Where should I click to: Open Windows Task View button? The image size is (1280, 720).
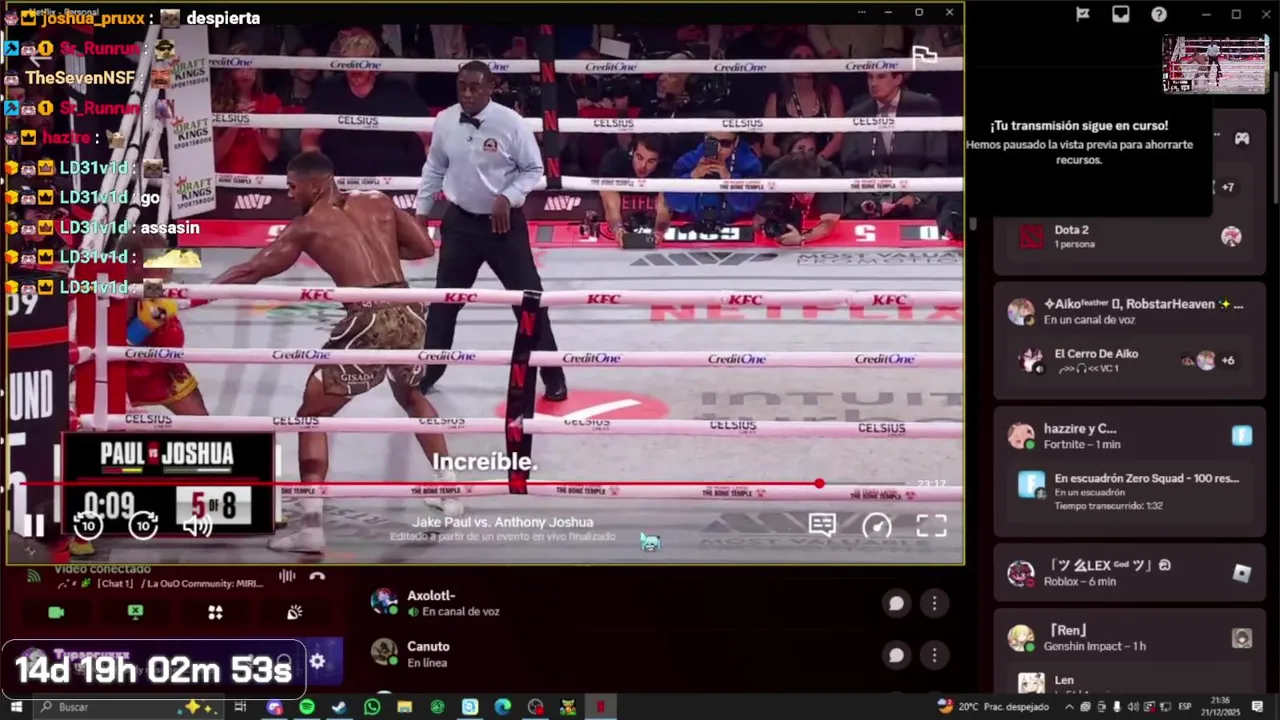(x=240, y=707)
